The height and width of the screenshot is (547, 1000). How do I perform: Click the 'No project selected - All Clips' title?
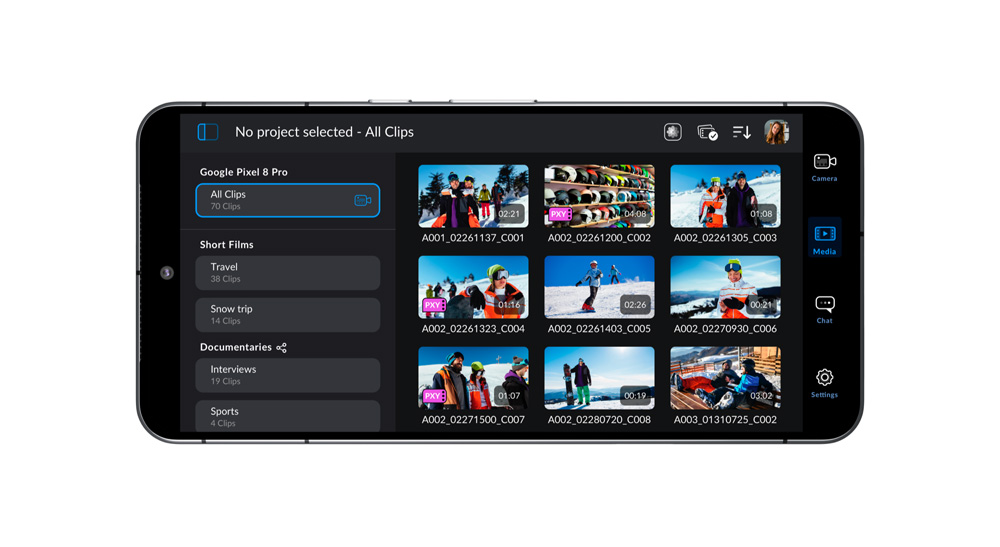324,132
